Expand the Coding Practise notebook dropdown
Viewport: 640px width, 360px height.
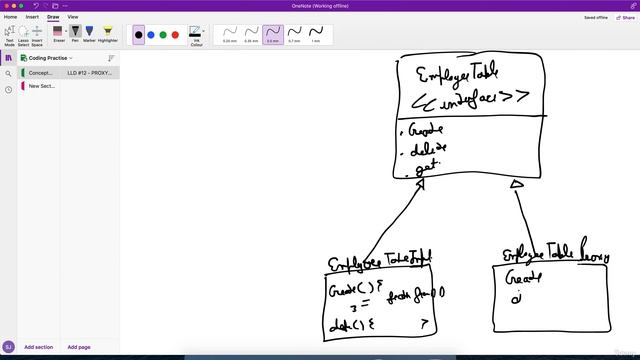click(71, 58)
